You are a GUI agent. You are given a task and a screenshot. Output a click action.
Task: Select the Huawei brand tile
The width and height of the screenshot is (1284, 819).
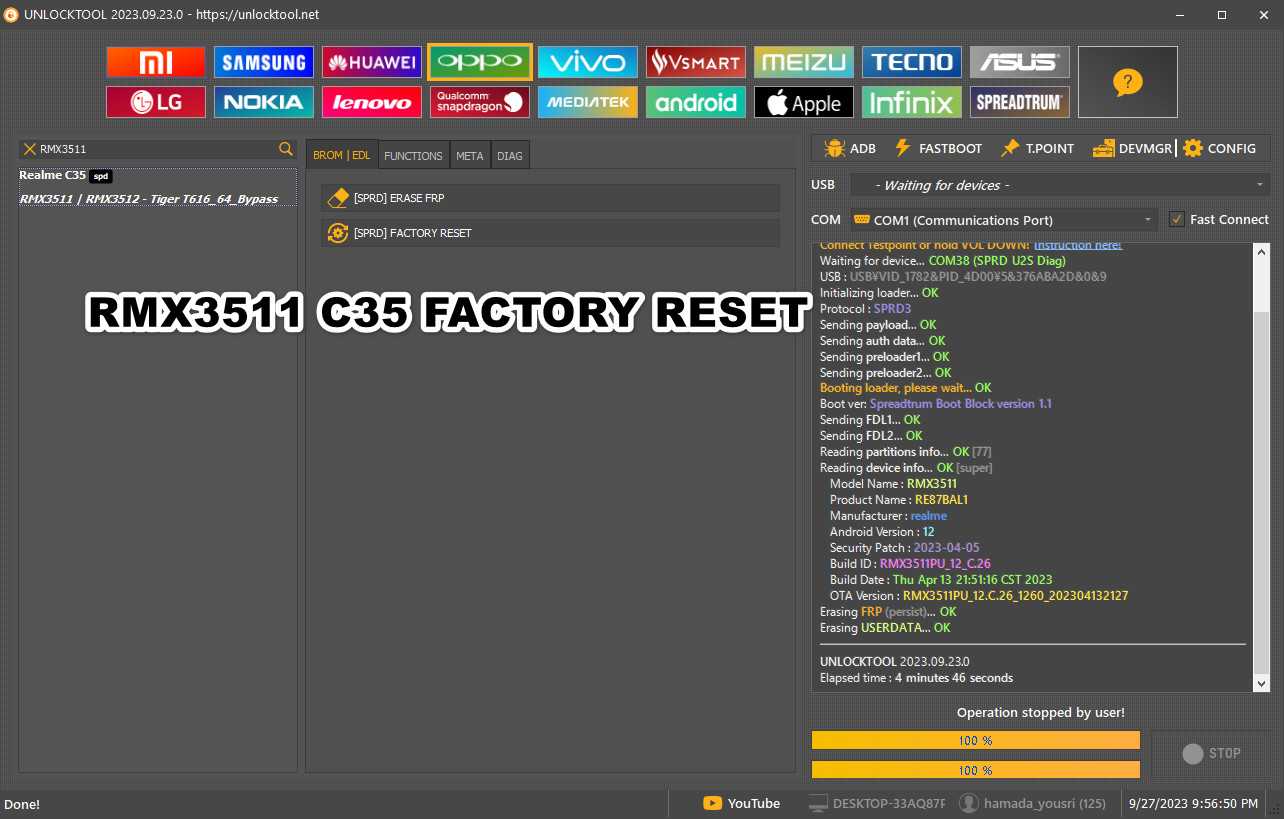point(372,62)
